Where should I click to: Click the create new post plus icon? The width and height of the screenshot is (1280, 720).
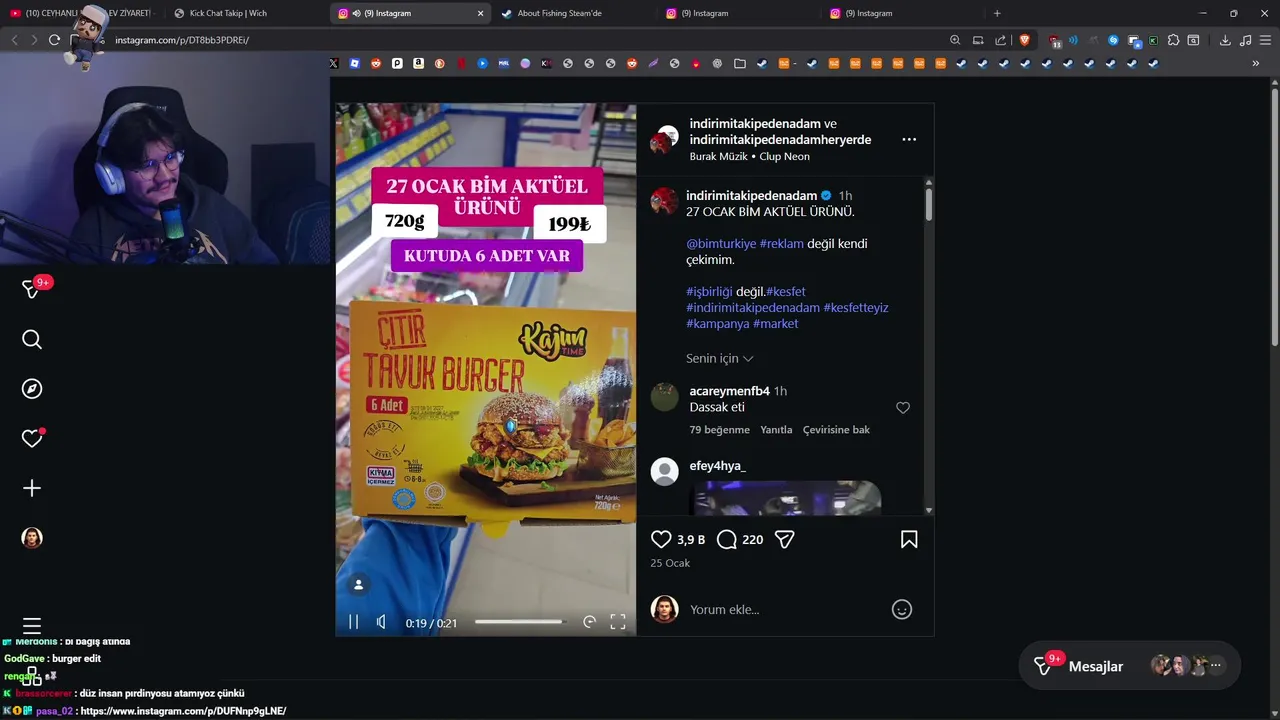tap(32, 488)
